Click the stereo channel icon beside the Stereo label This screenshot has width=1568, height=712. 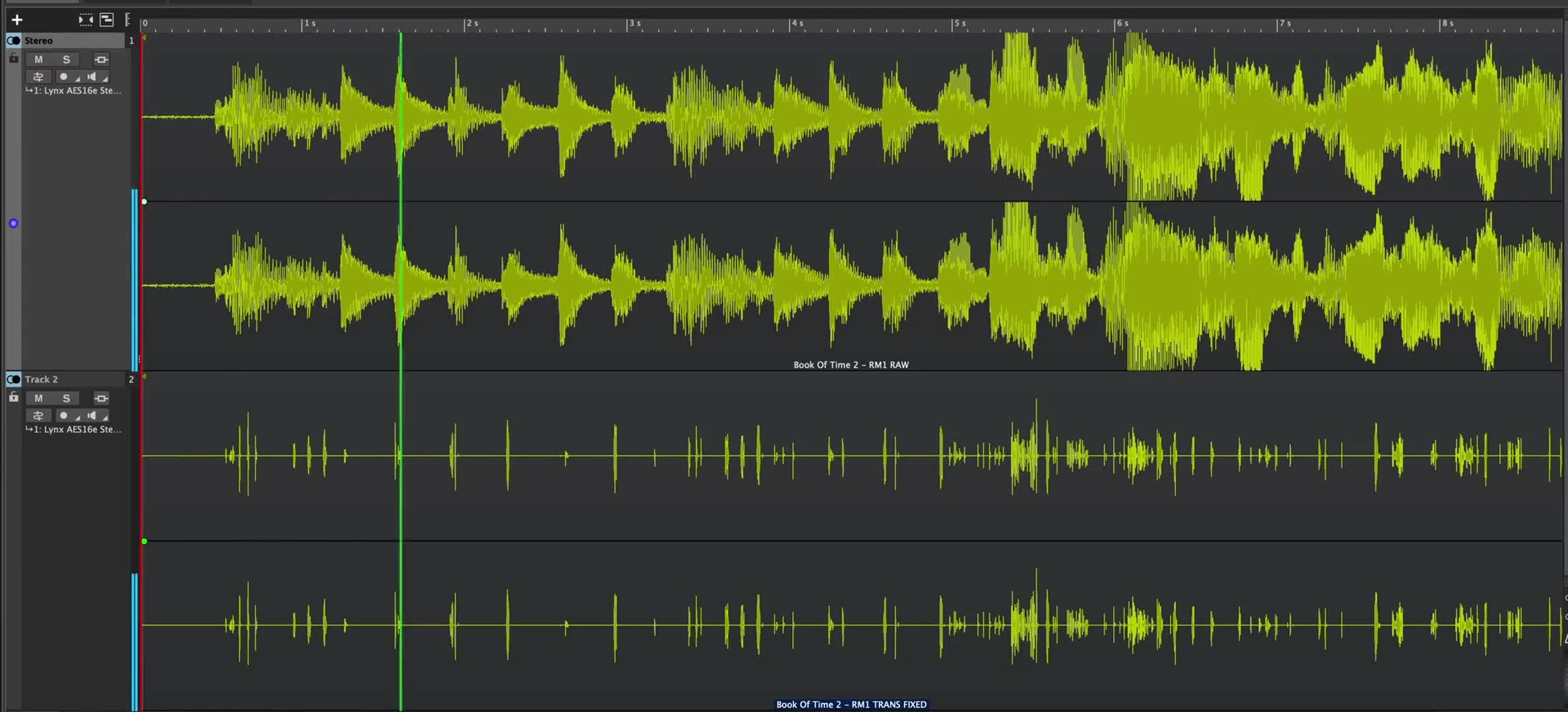[x=13, y=40]
